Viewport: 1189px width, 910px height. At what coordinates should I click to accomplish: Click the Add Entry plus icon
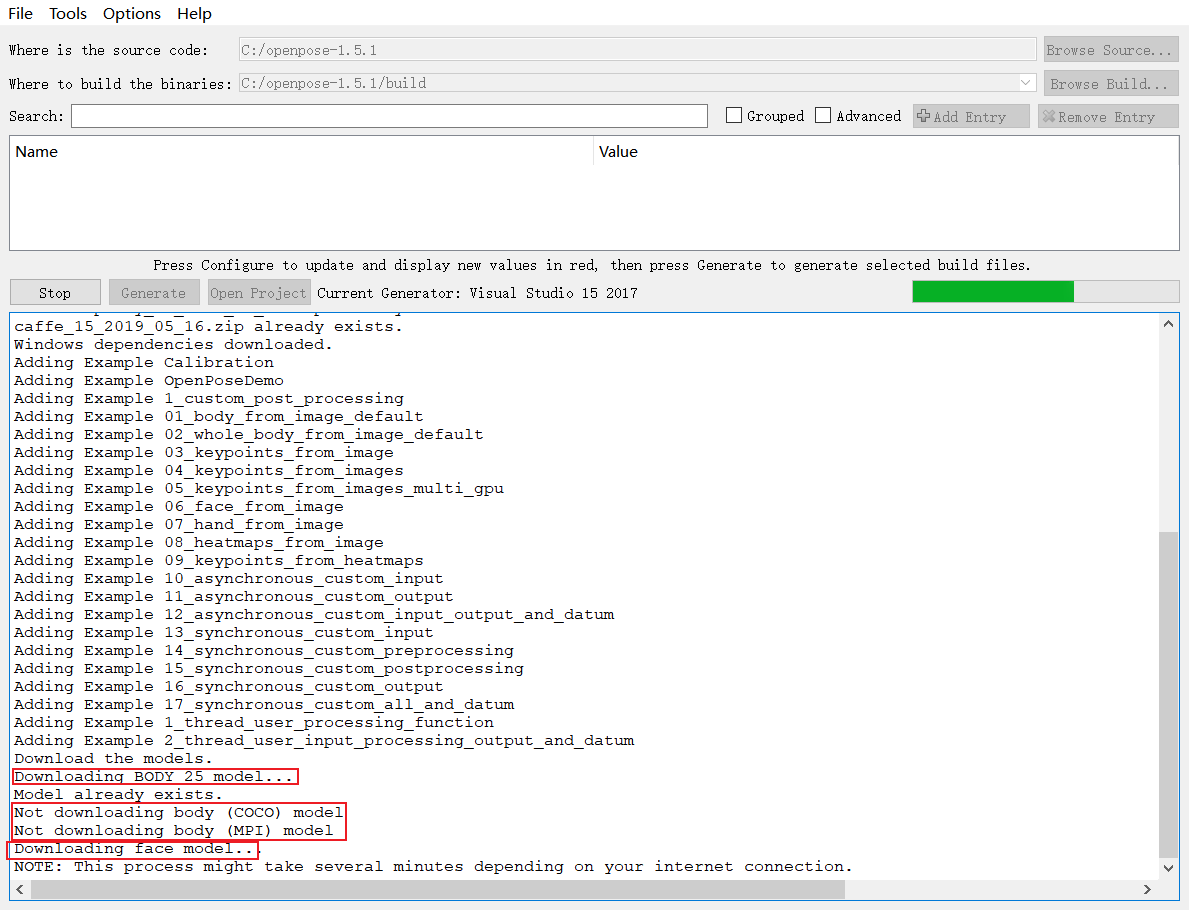click(x=924, y=116)
